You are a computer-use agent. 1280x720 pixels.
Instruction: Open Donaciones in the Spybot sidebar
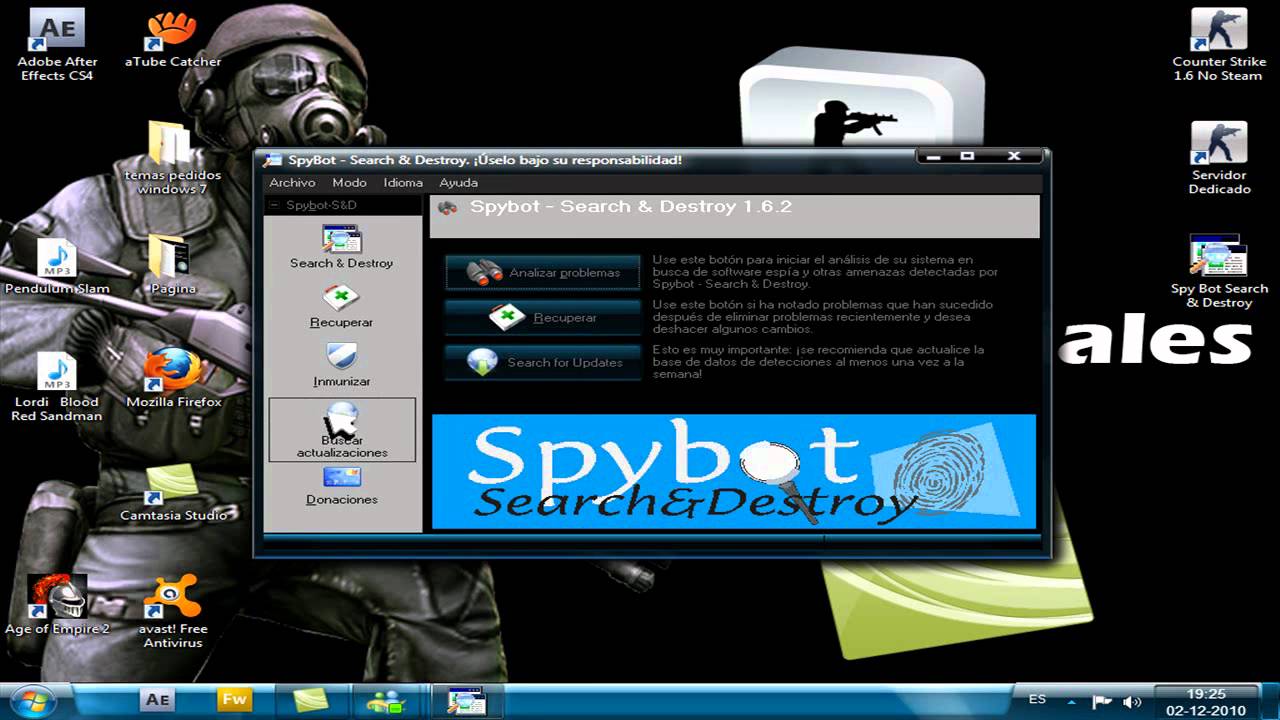(x=342, y=487)
